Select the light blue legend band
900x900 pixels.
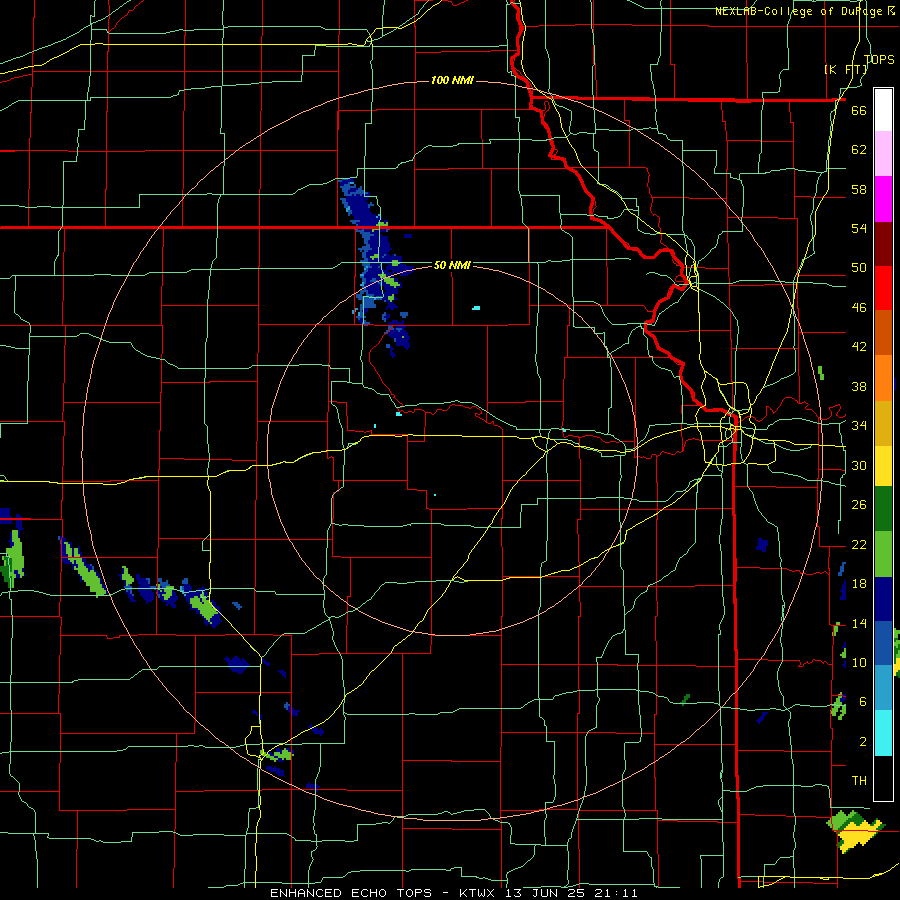coord(883,687)
